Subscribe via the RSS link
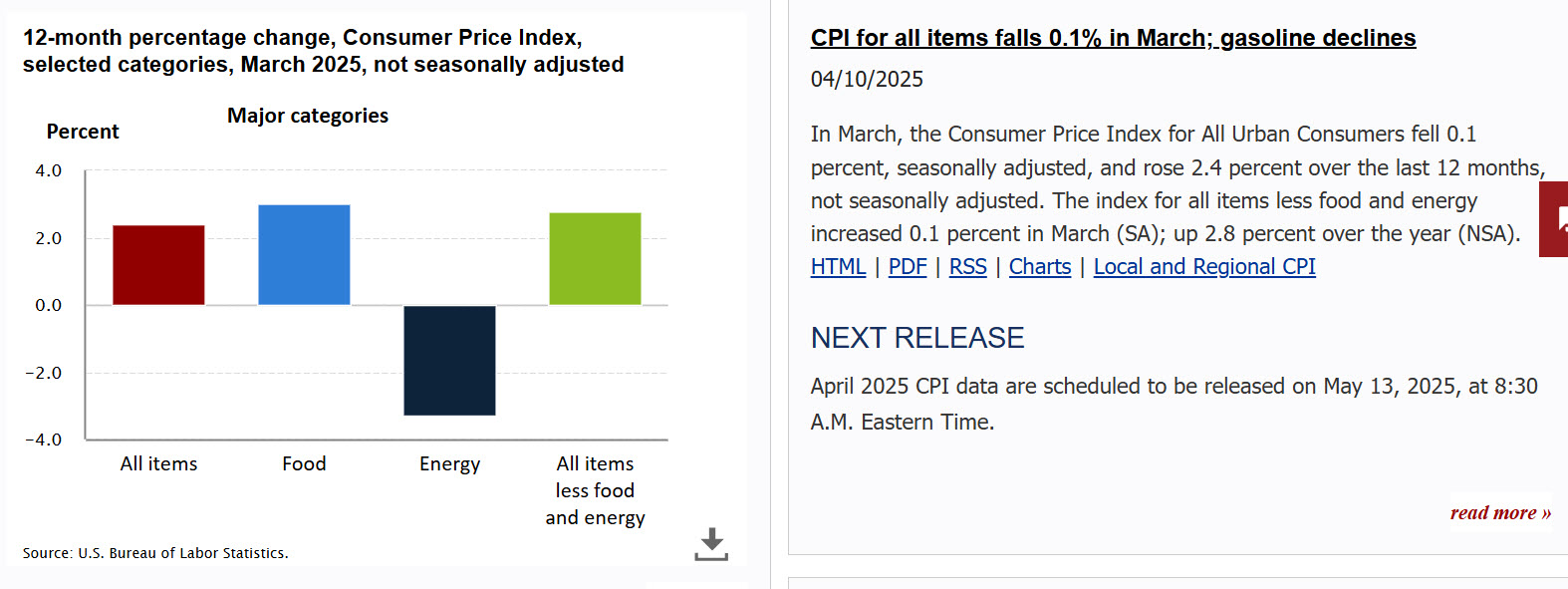Image resolution: width=1568 pixels, height=589 pixels. click(x=967, y=267)
